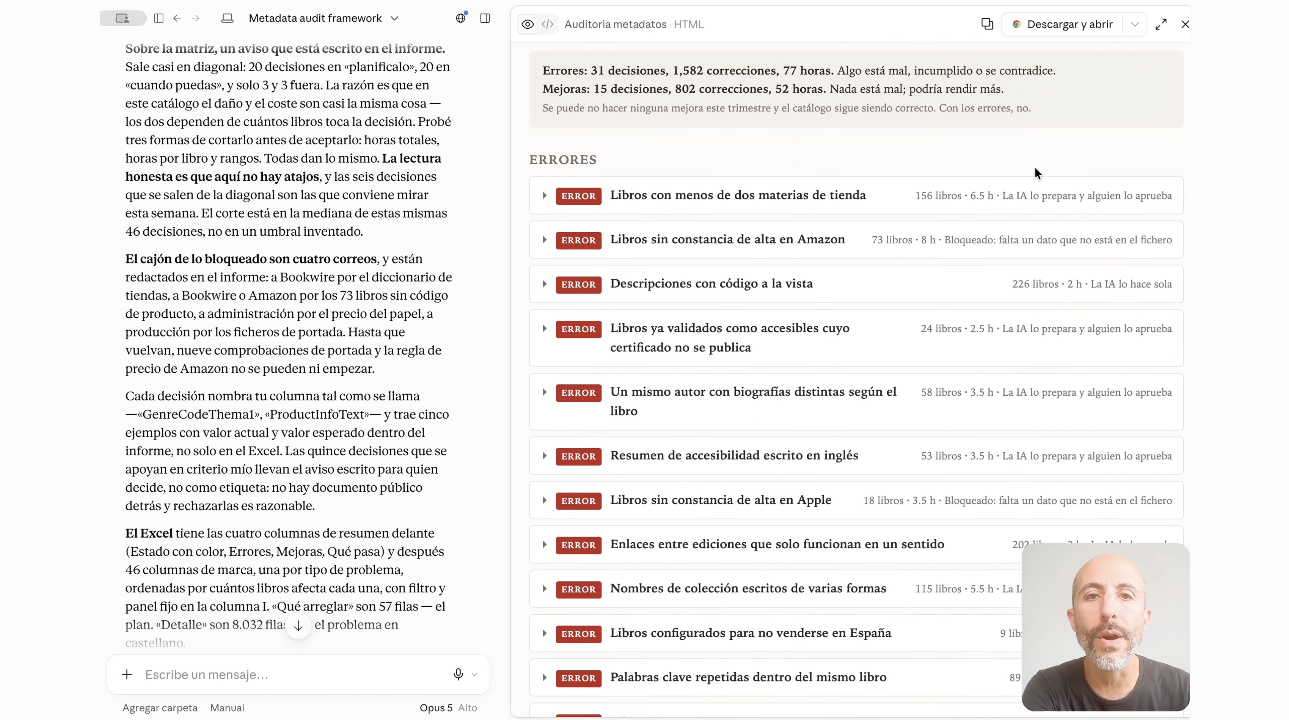Focus the Escribe un mensaje input field
This screenshot has width=1289, height=720.
point(290,675)
